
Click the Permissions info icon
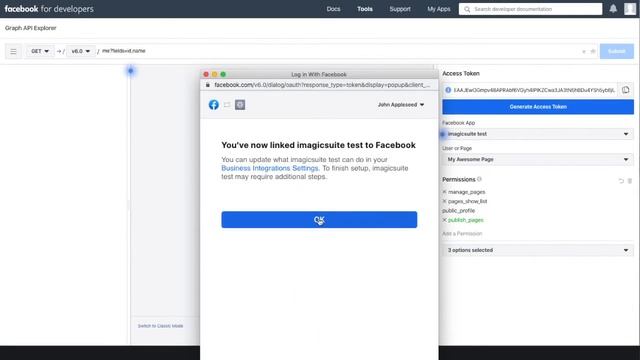480,179
